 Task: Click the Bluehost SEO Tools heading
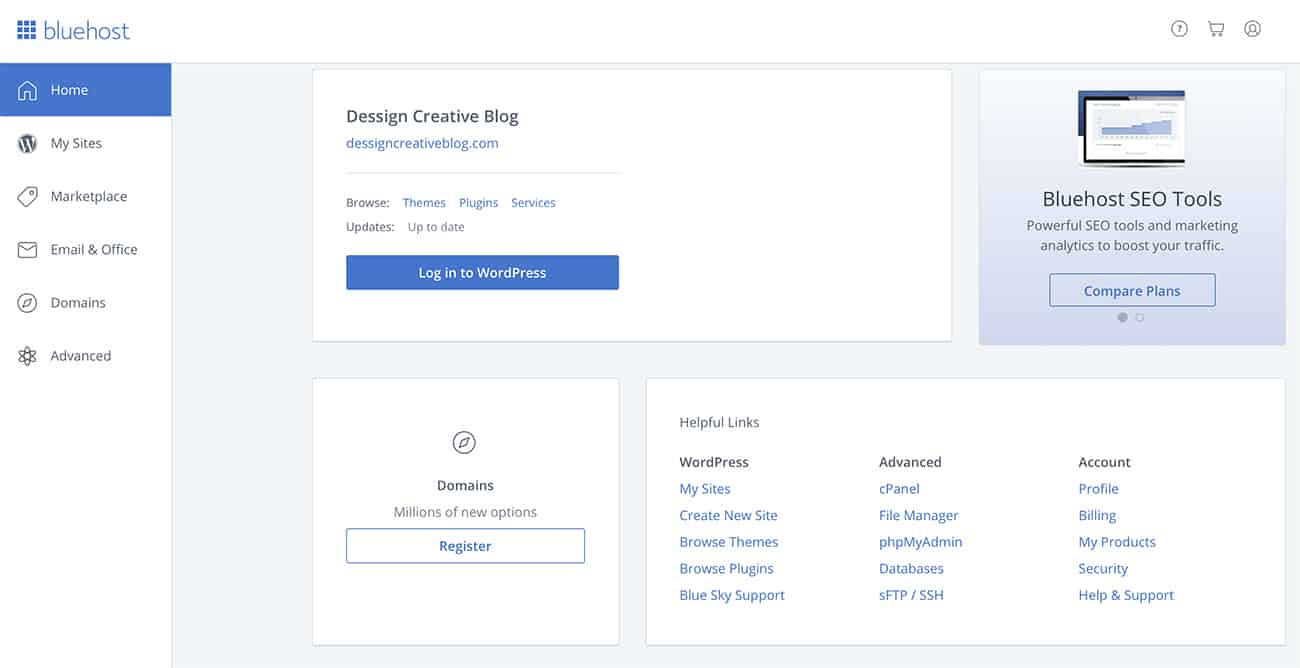click(1132, 199)
